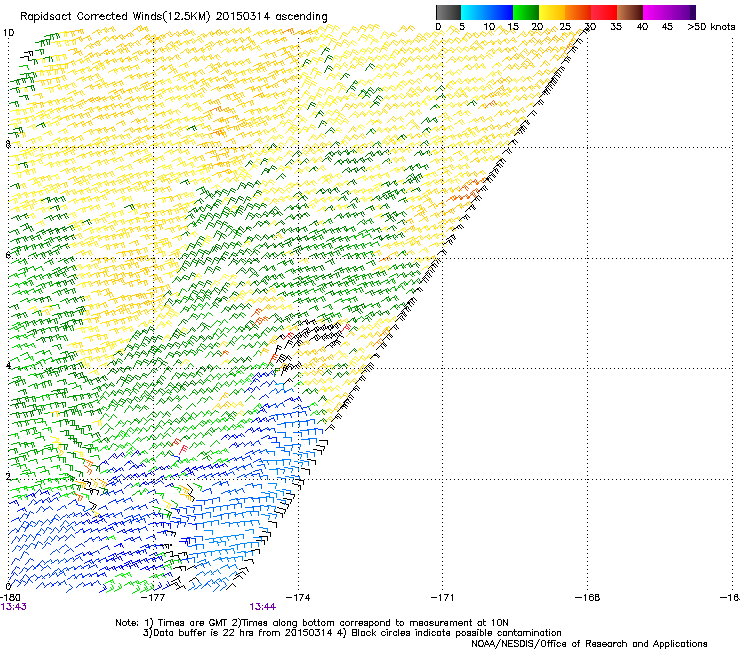740x650 pixels.
Task: Click the gray 0-5 knots legend swatch
Action: (x=448, y=12)
